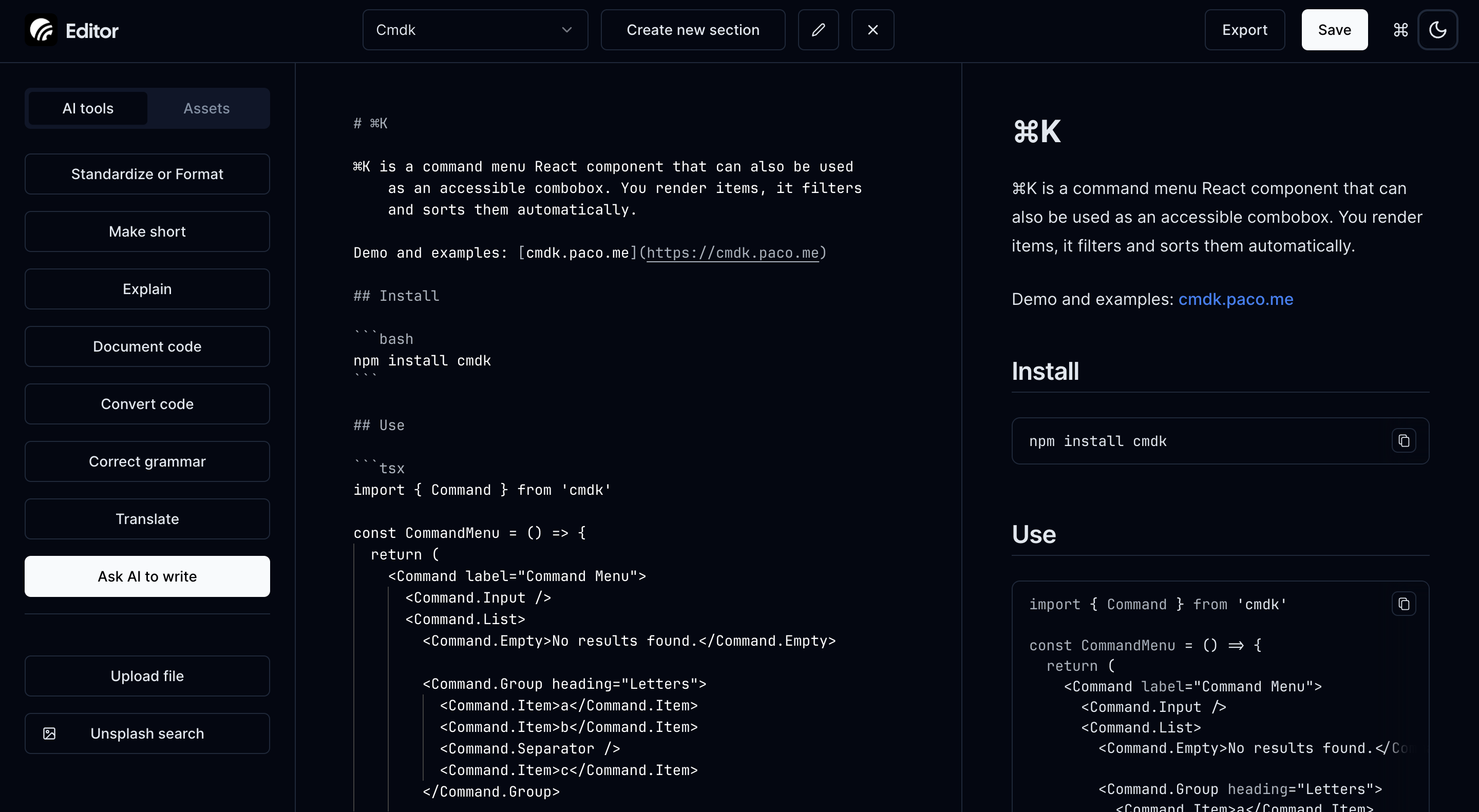Click the Editor logo icon
The image size is (1479, 812).
tap(41, 30)
